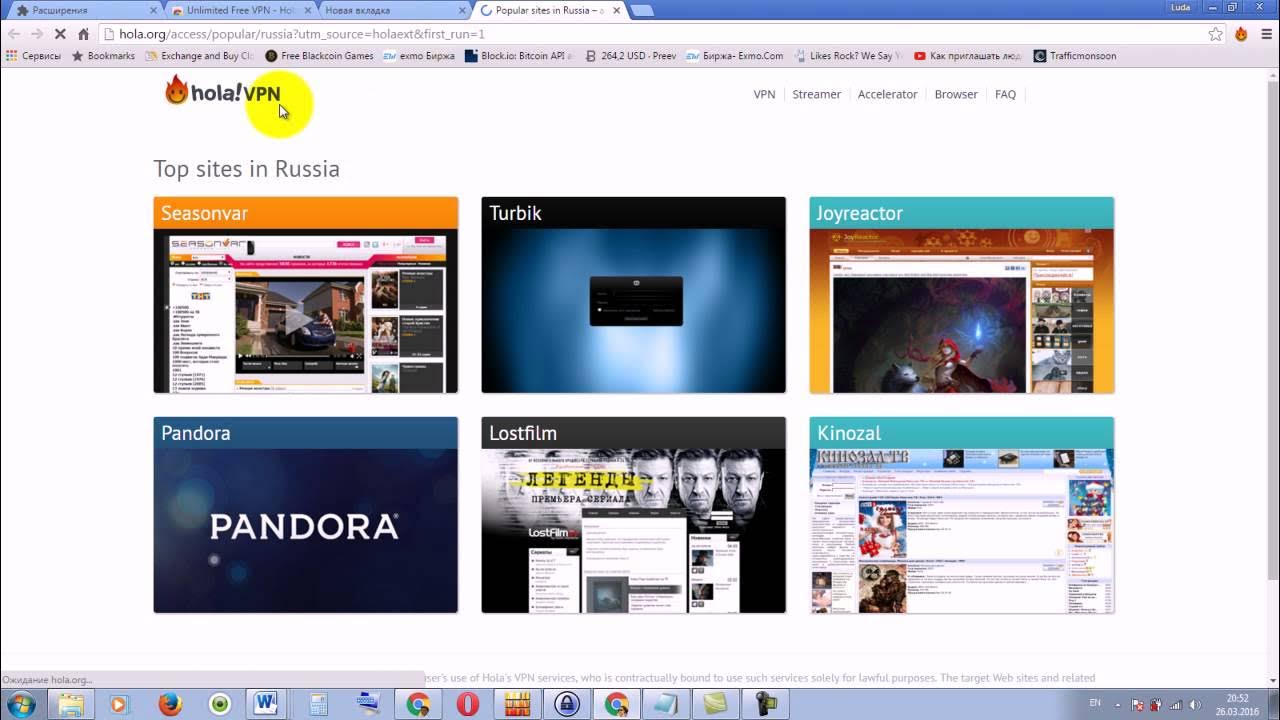Click the network signal tray icon

[x=1175, y=704]
